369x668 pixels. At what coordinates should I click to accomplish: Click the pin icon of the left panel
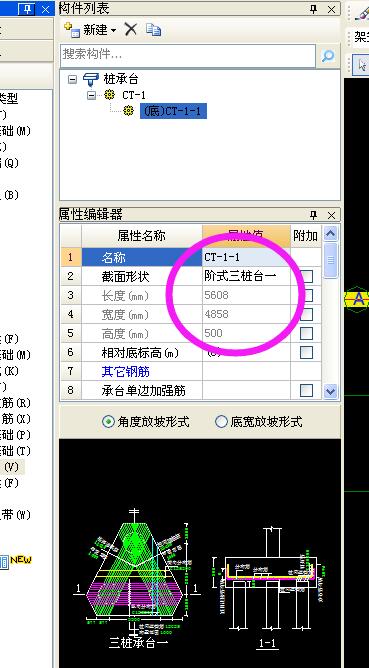[x=28, y=9]
